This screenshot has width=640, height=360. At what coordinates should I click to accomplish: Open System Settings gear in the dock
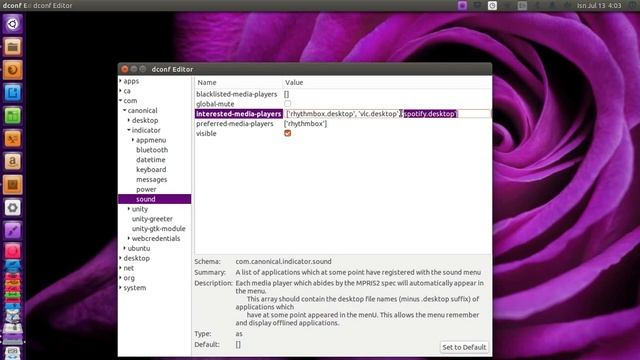13,208
